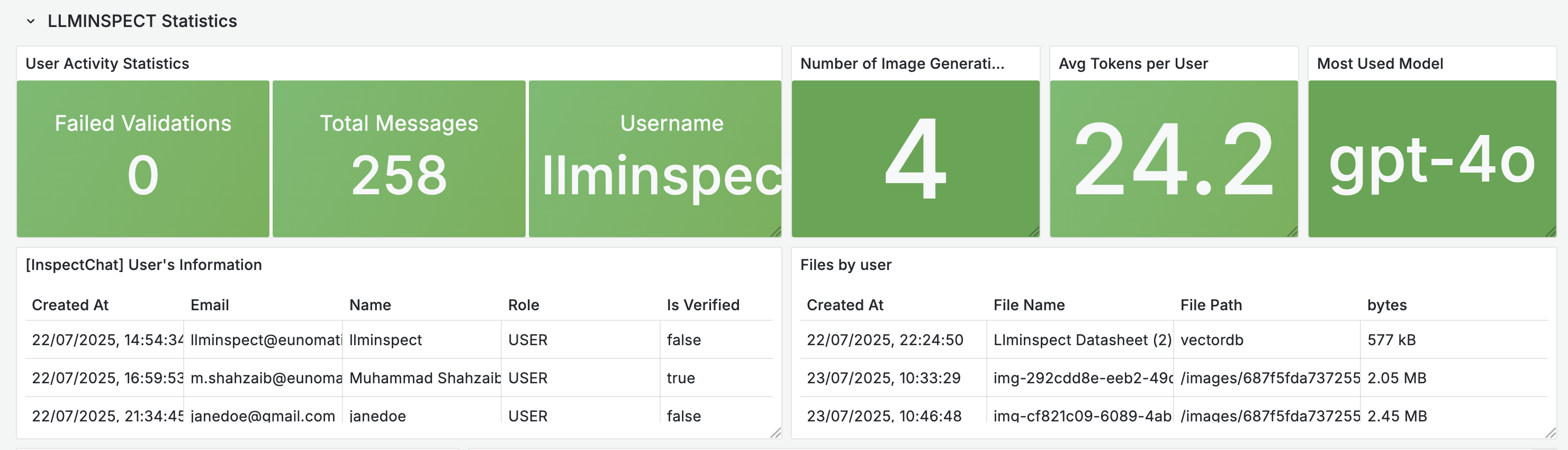The image size is (1568, 450).
Task: Select the m.shahzaib@eunoma email cell
Action: click(263, 378)
